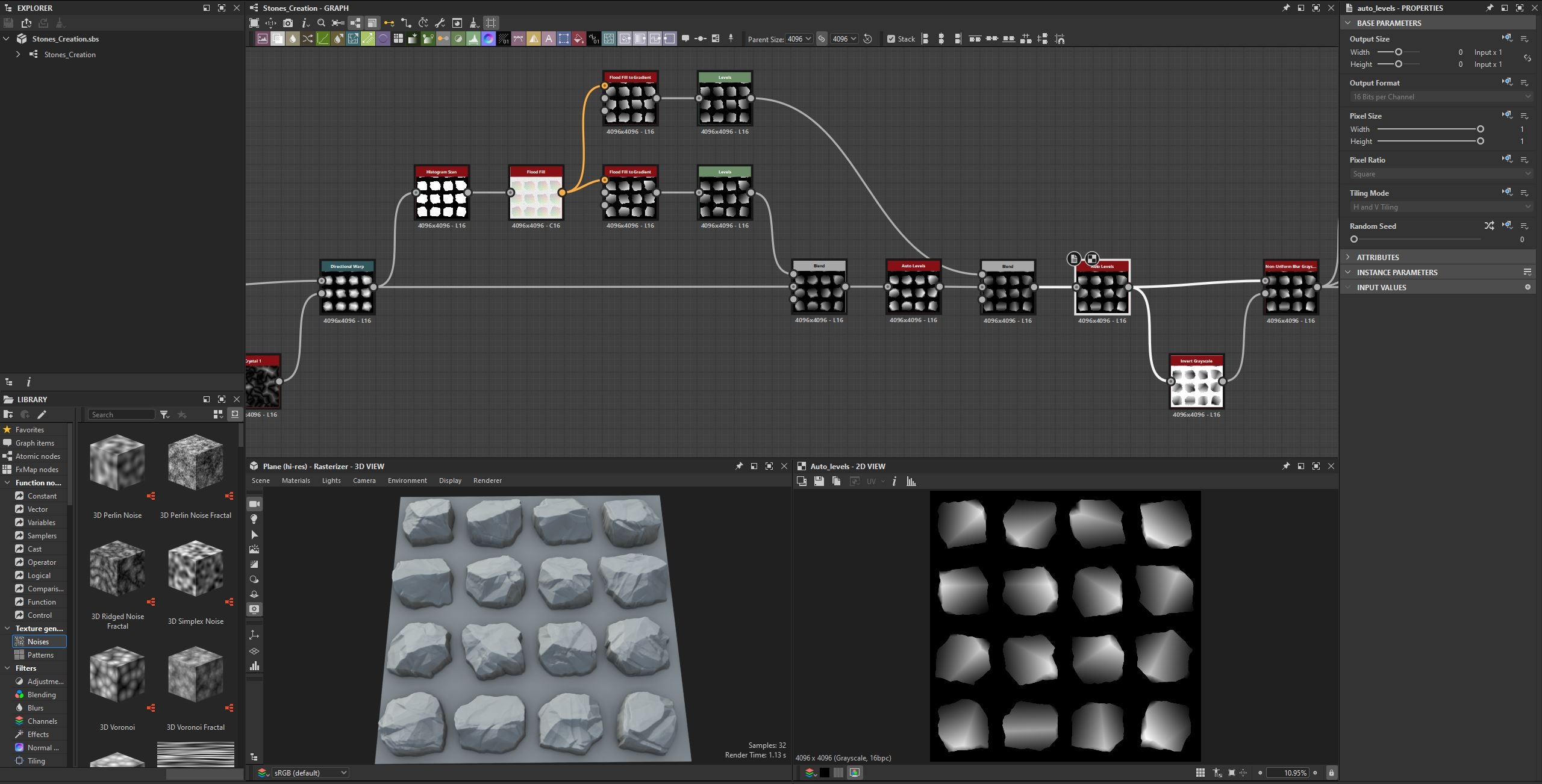The image size is (1542, 784).
Task: Toggle the Stack checkbox
Action: [x=891, y=39]
